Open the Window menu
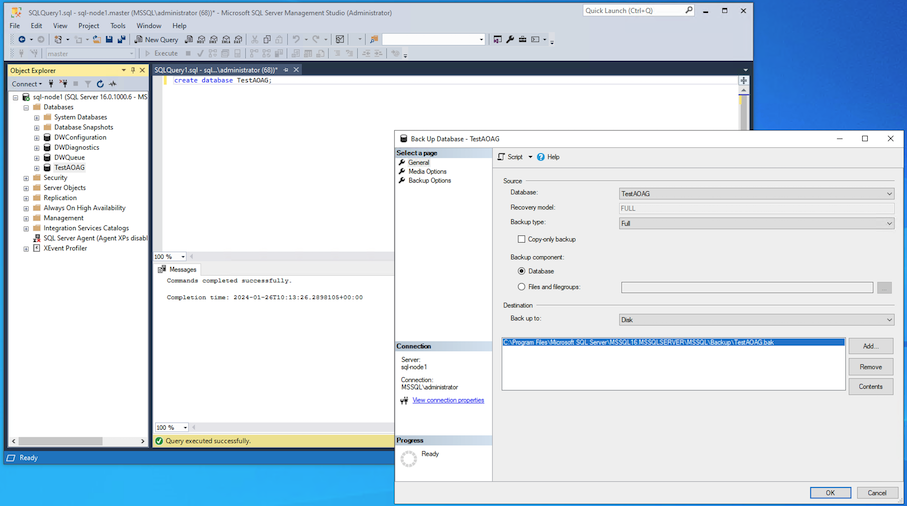 click(x=149, y=25)
